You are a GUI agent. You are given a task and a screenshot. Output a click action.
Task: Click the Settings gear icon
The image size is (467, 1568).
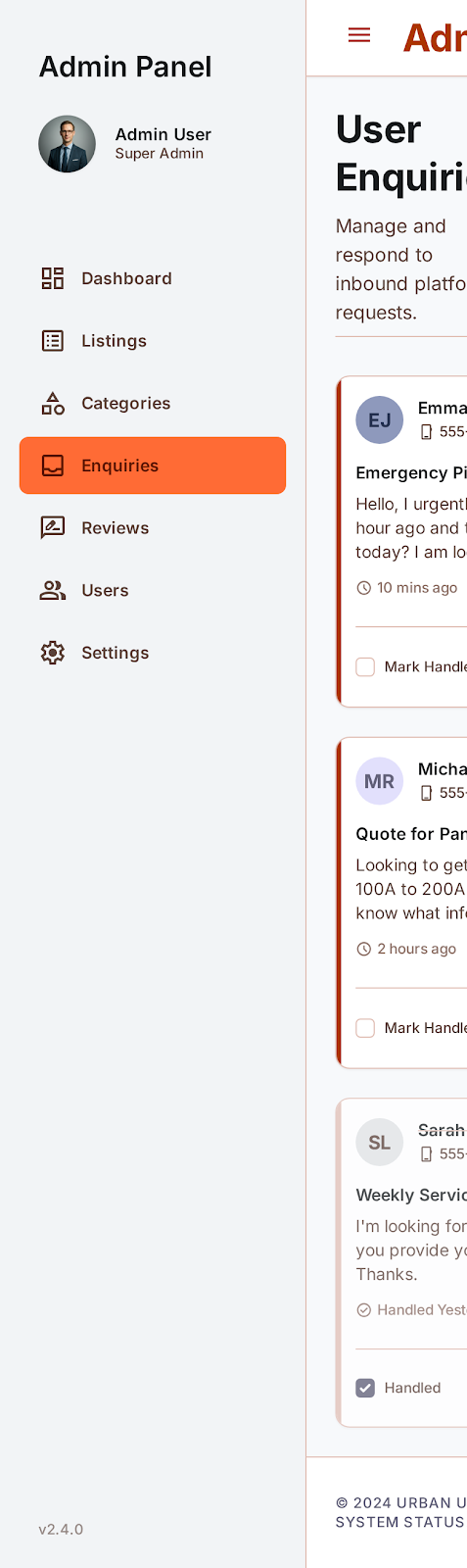tap(53, 653)
